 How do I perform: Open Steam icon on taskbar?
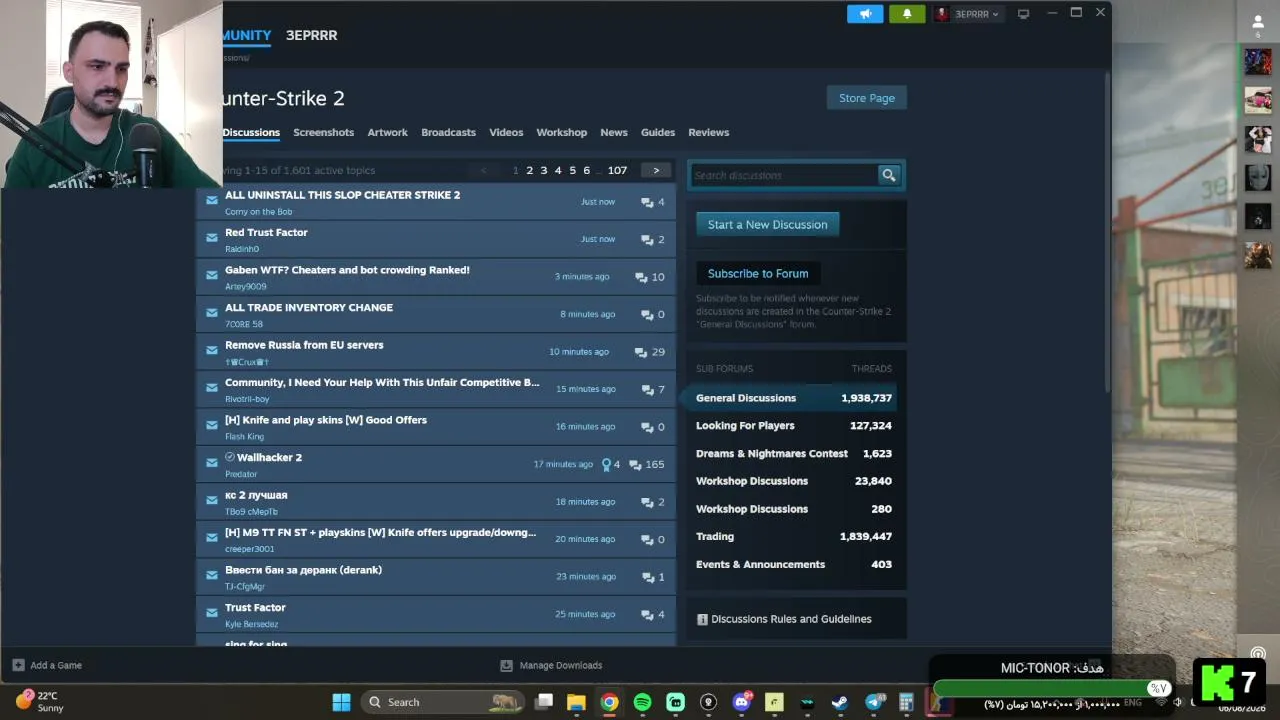coord(840,702)
